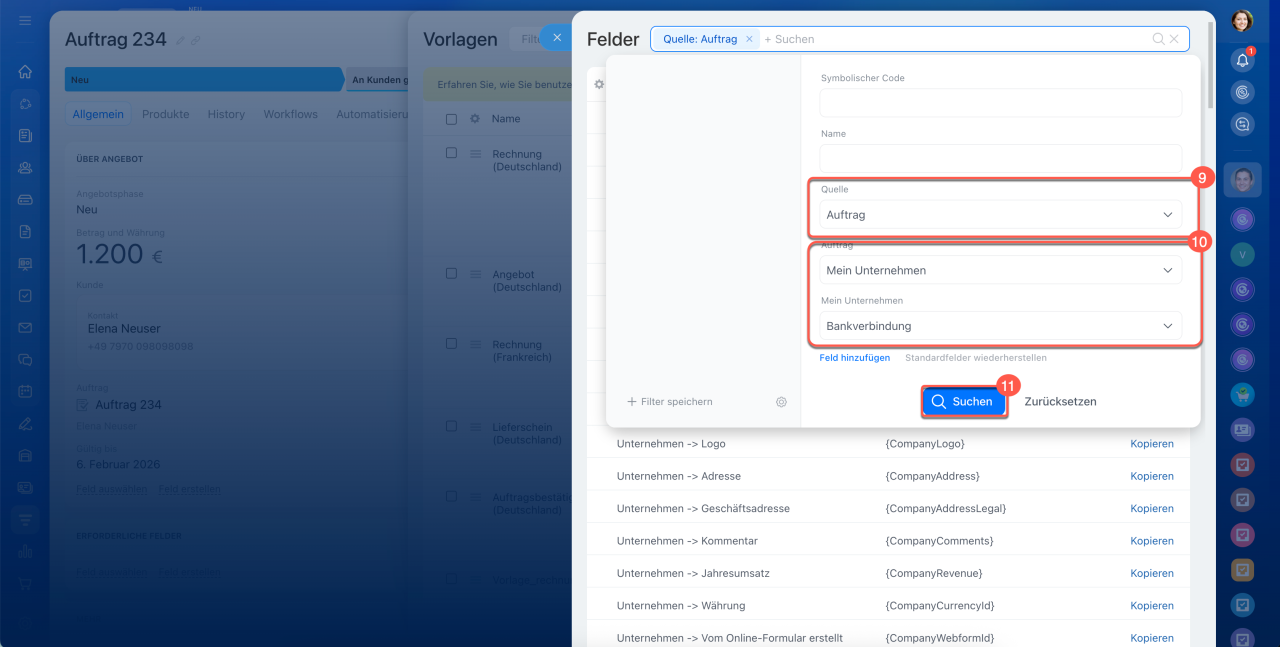Click 'Kopieren' for Unternehmen -> Jahresumsatz

pos(1152,573)
